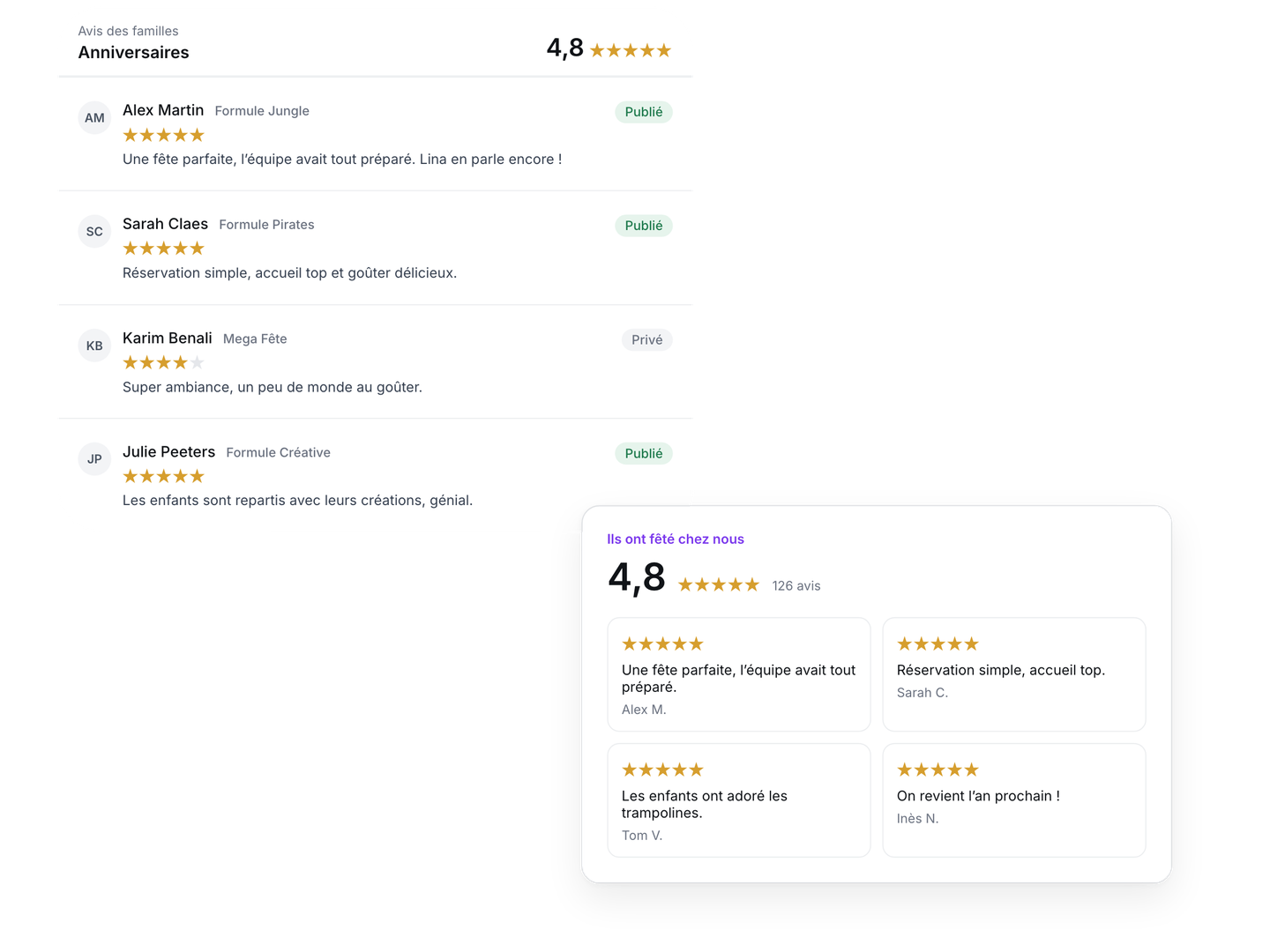This screenshot has width=1270, height=952.
Task: Toggle the Publié badge on Alex Martin's review
Action: [x=644, y=112]
